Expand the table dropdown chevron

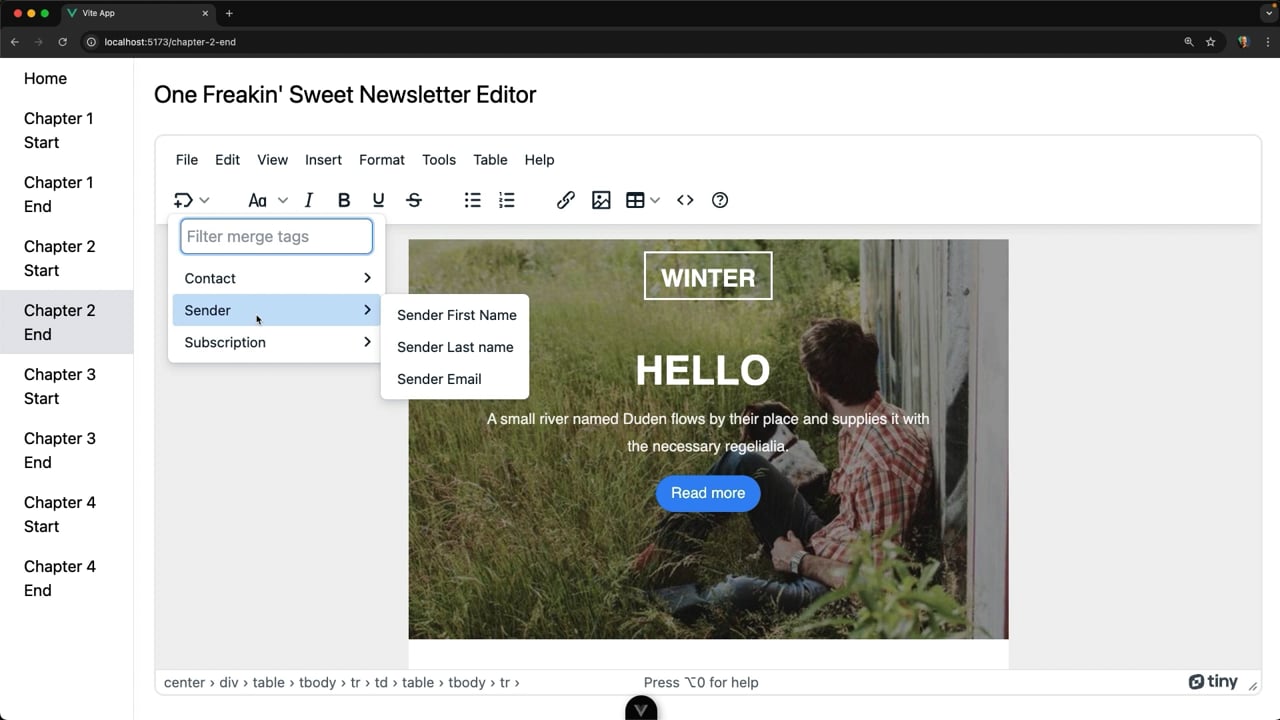(x=655, y=200)
